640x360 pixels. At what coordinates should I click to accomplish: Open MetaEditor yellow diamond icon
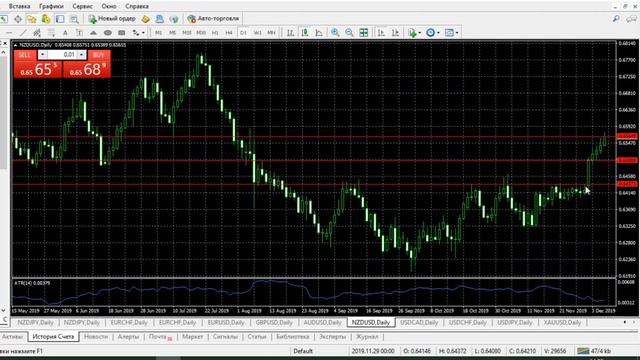146,19
